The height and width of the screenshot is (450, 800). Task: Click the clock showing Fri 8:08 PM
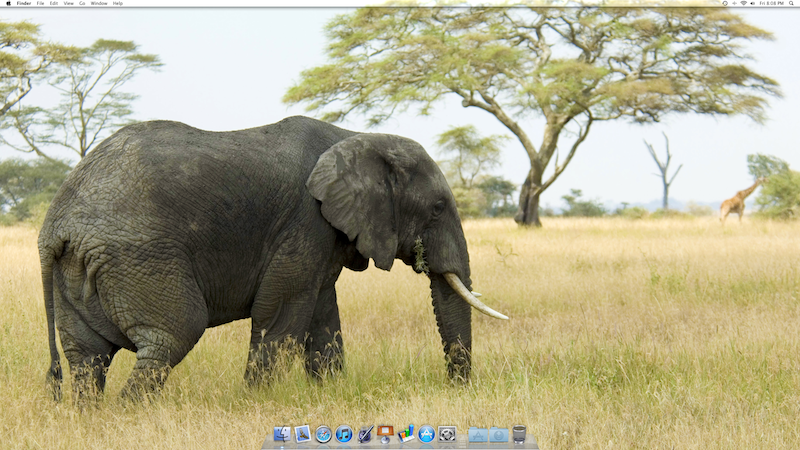771,3
